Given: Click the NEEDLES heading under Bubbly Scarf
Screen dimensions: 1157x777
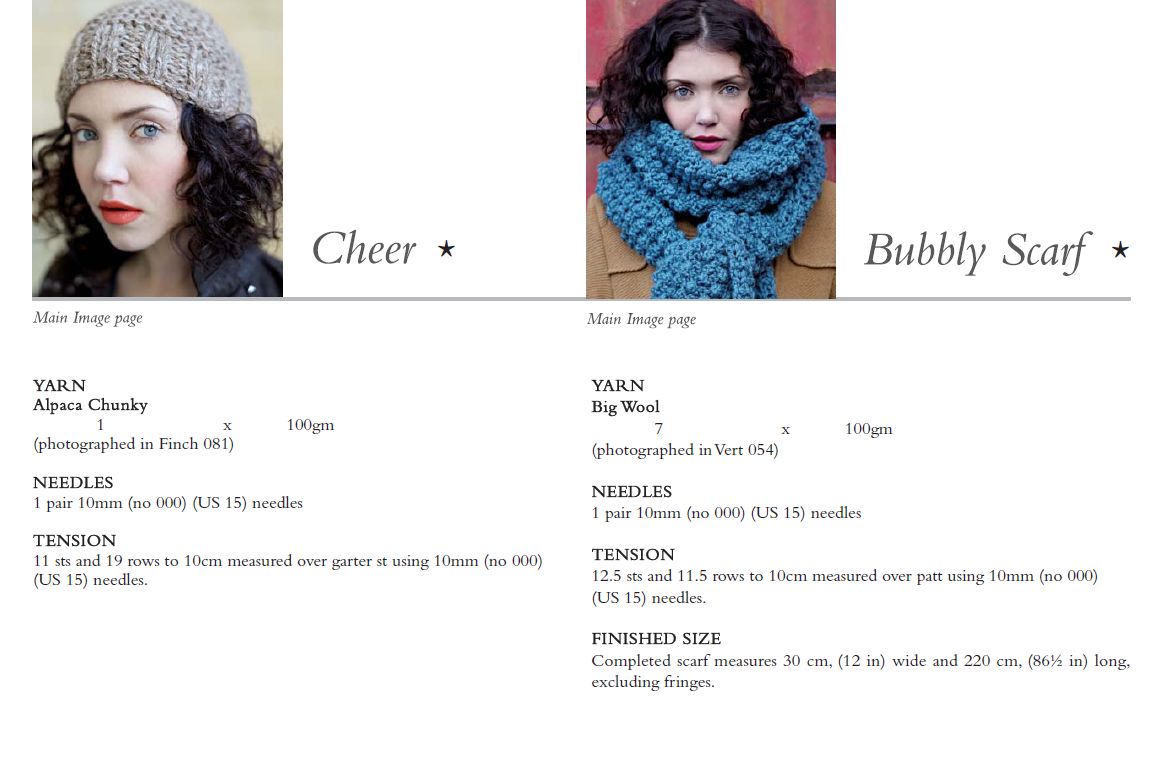Looking at the screenshot, I should click(632, 491).
